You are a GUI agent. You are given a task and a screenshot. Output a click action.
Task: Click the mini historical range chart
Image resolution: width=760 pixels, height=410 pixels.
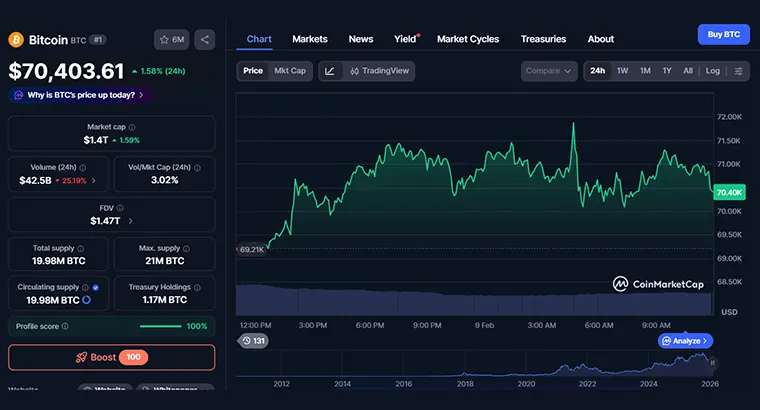[474, 363]
